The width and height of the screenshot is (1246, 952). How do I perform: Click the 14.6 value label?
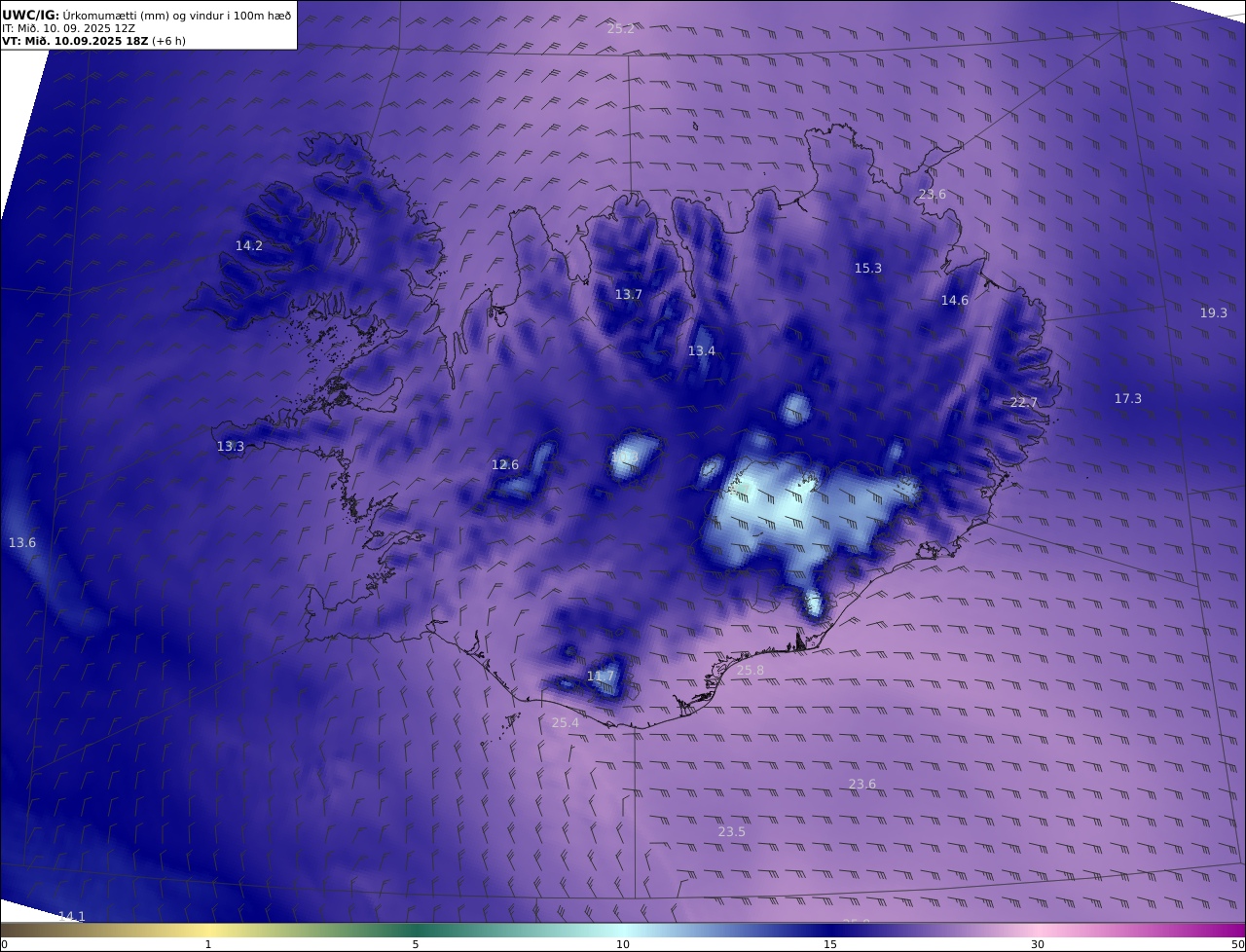pos(955,301)
